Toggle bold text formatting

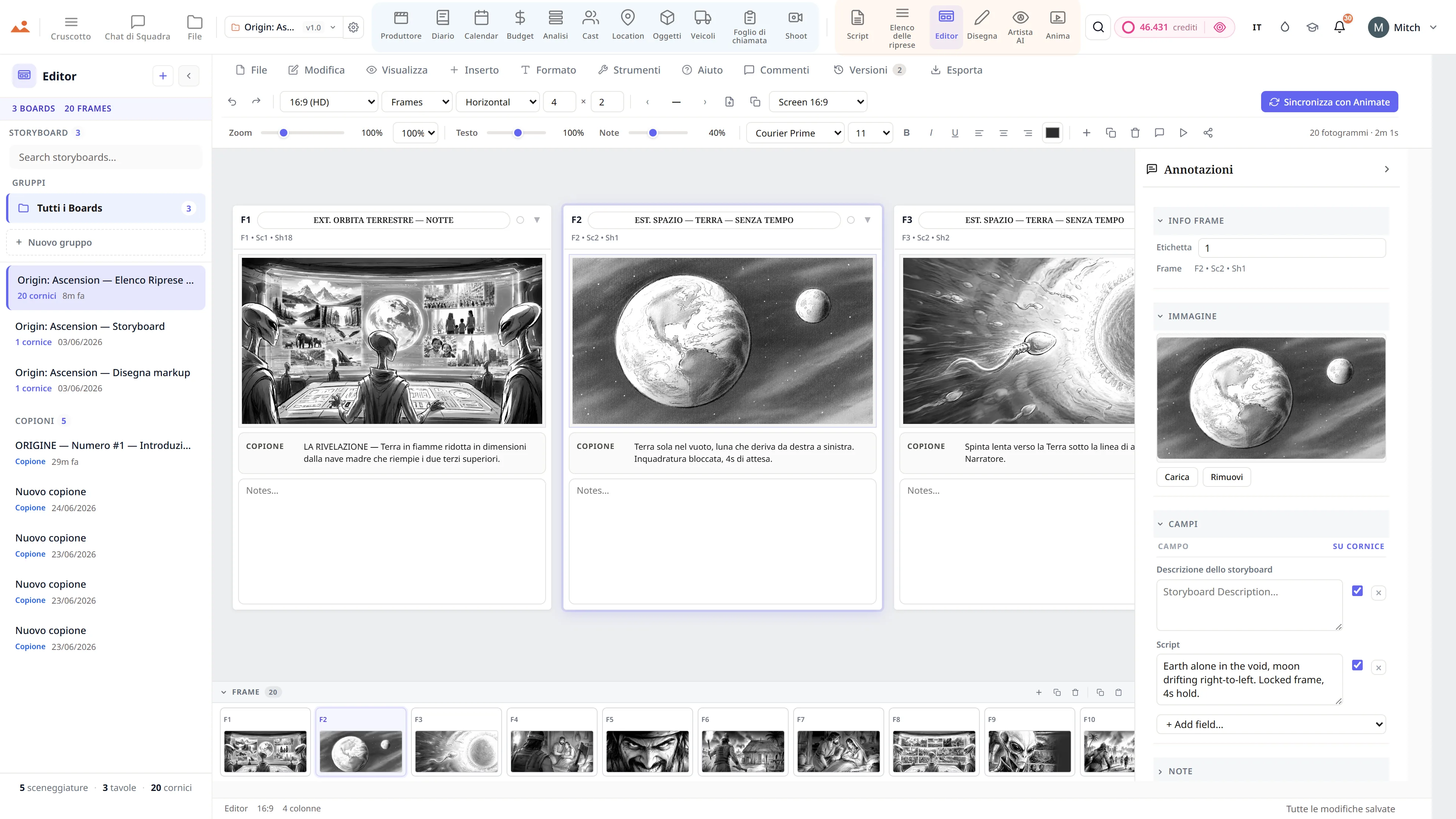(906, 133)
